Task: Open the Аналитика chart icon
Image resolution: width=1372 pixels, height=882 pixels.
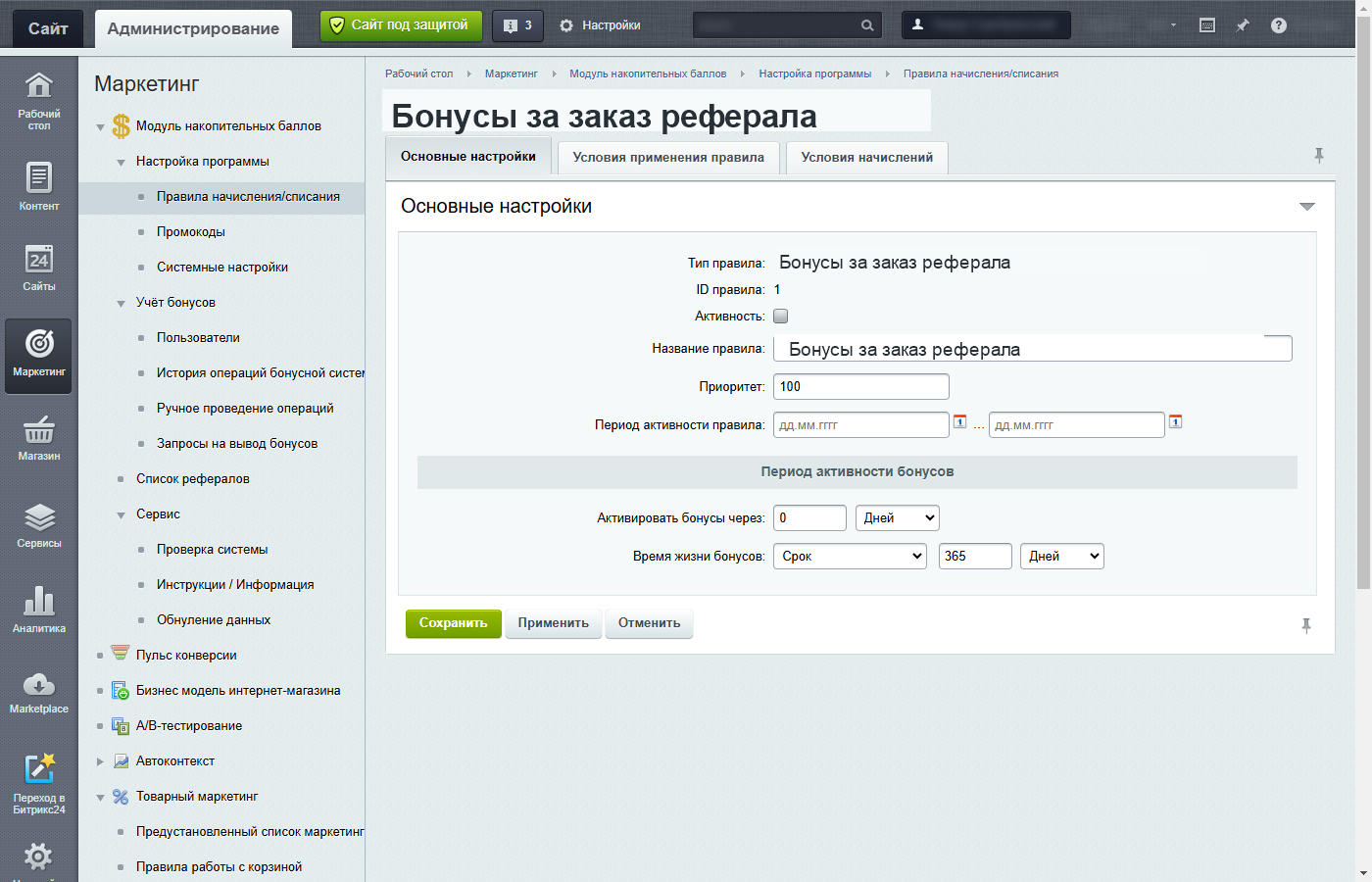Action: pyautogui.click(x=39, y=609)
